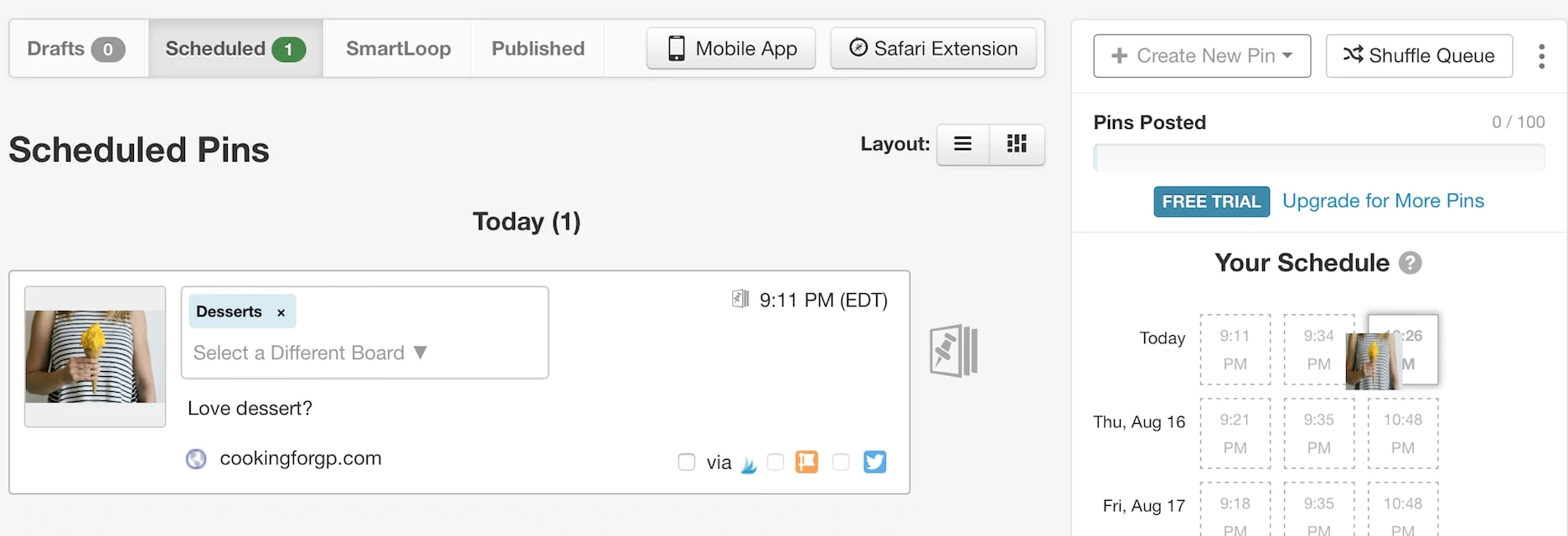This screenshot has width=1568, height=536.
Task: Click the Shuffle Queue button
Action: pos(1419,56)
